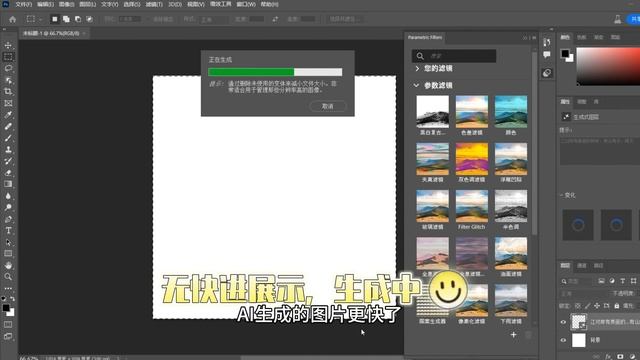Viewport: 640px width, 360px height.
Task: Select the Object Selection tool
Action: 8,80
